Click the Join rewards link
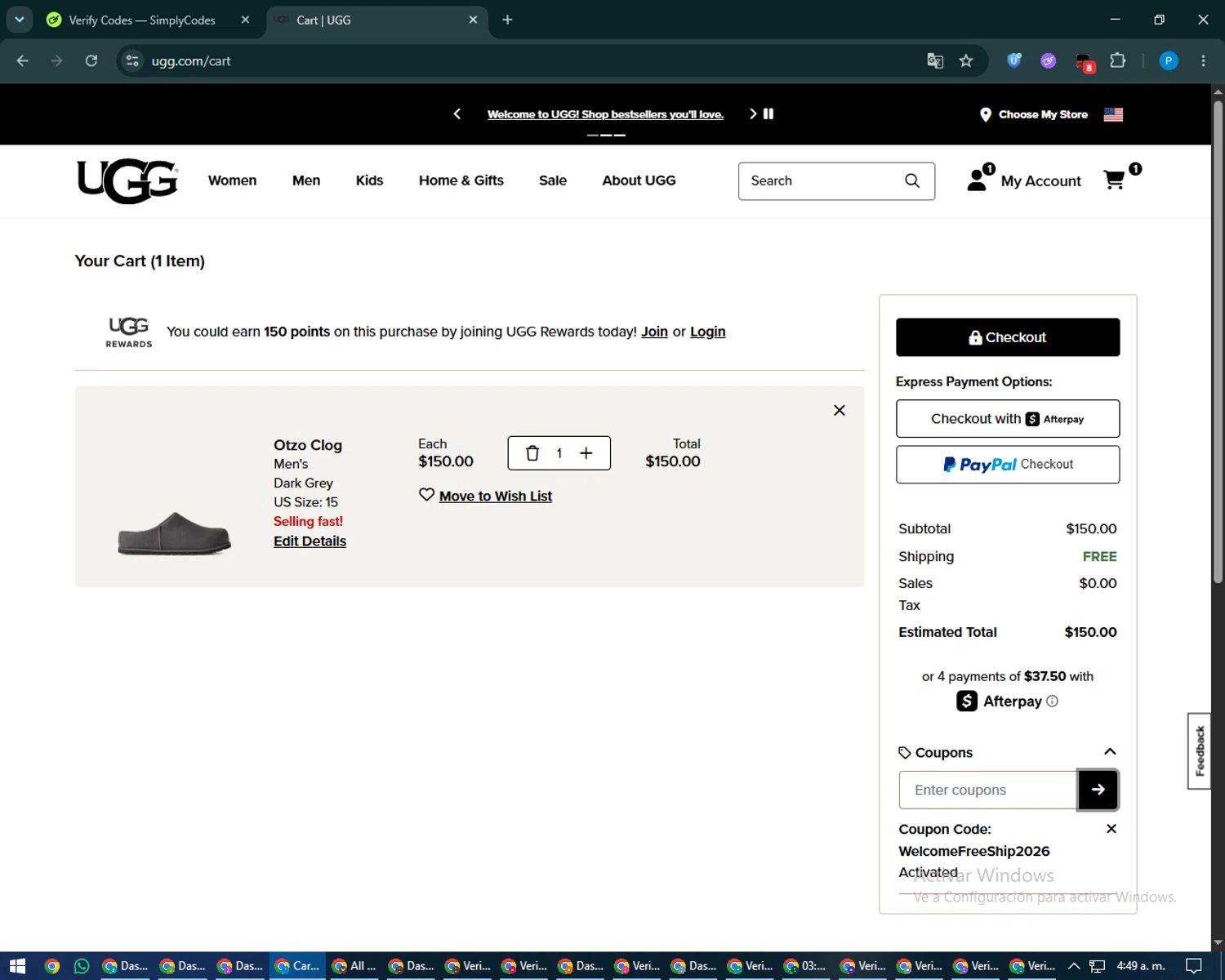 pos(654,332)
